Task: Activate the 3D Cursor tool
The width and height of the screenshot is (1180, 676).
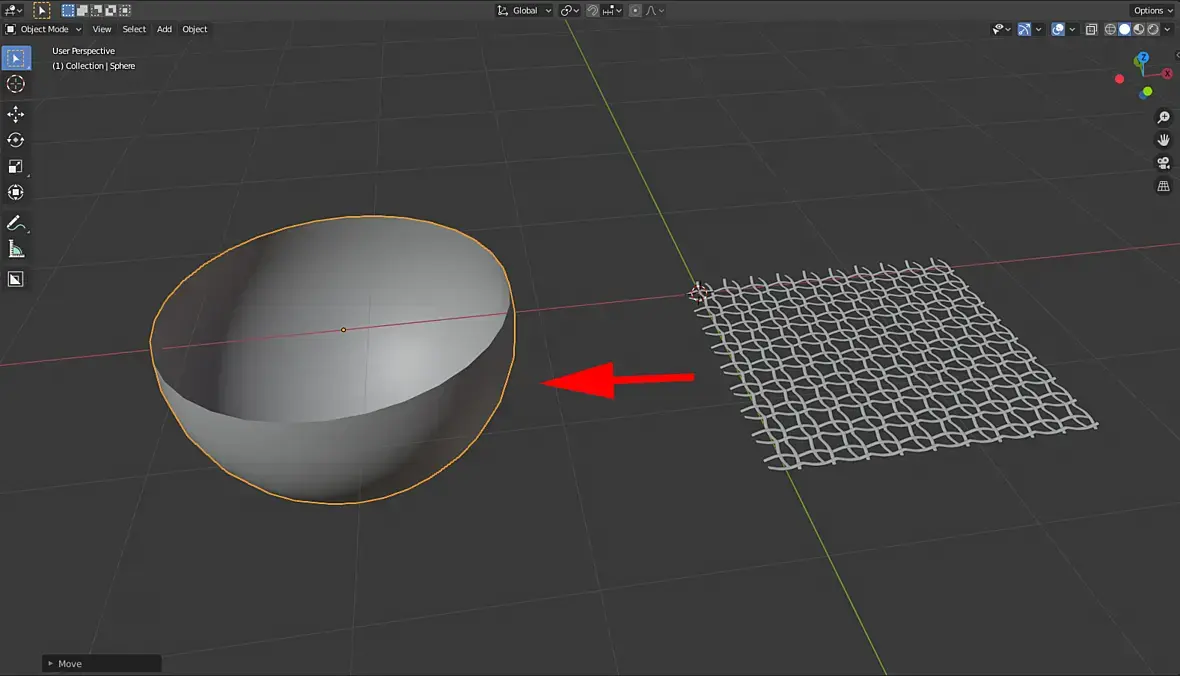Action: [16, 84]
